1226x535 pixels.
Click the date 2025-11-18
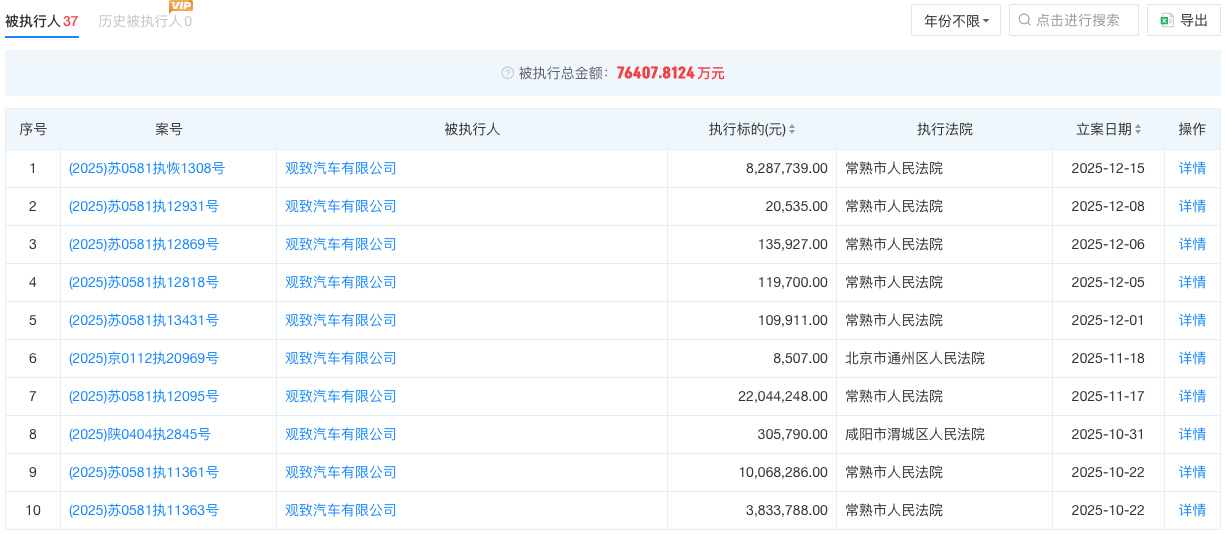(1108, 358)
